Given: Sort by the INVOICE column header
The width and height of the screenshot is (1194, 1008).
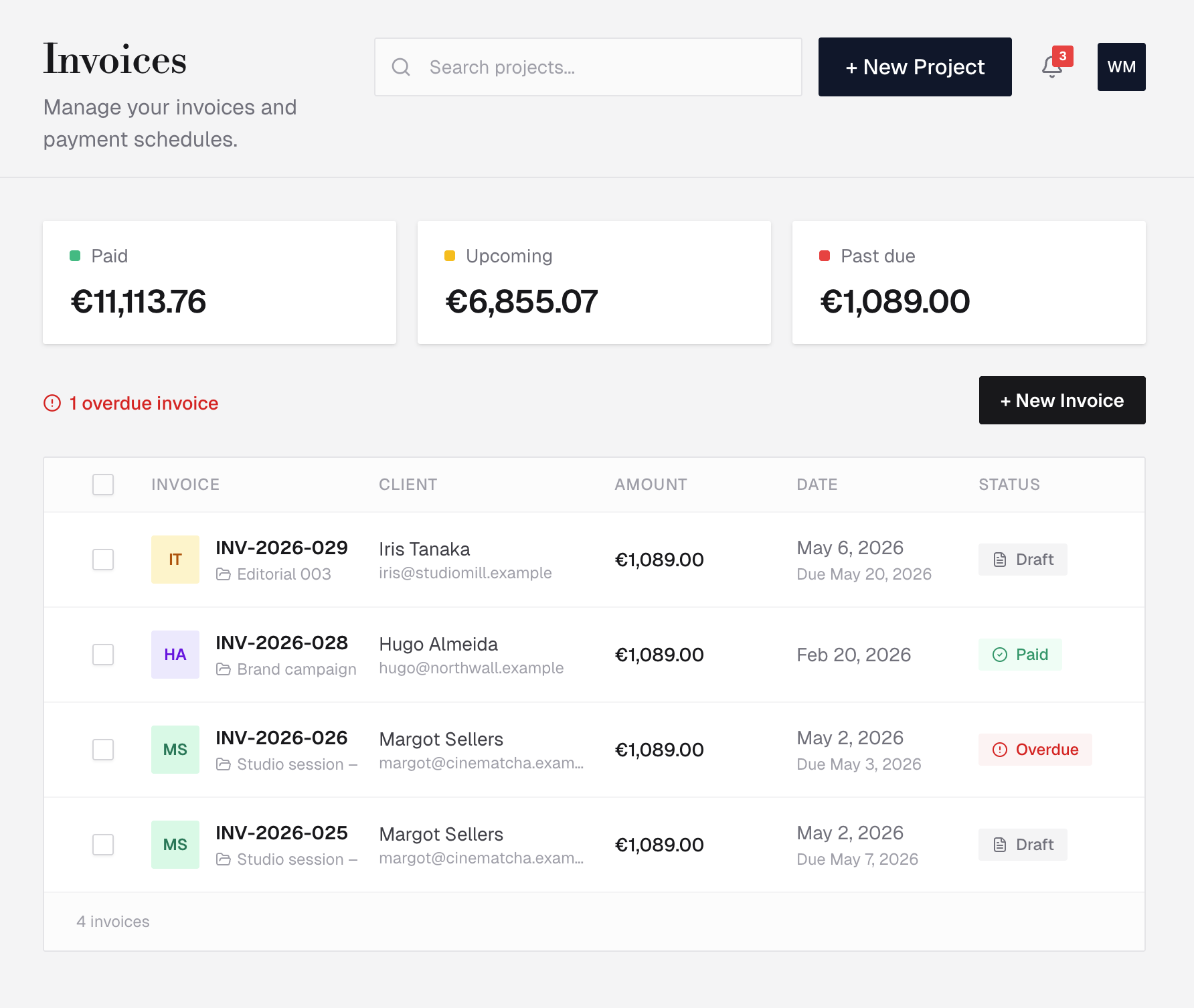Looking at the screenshot, I should click(185, 485).
